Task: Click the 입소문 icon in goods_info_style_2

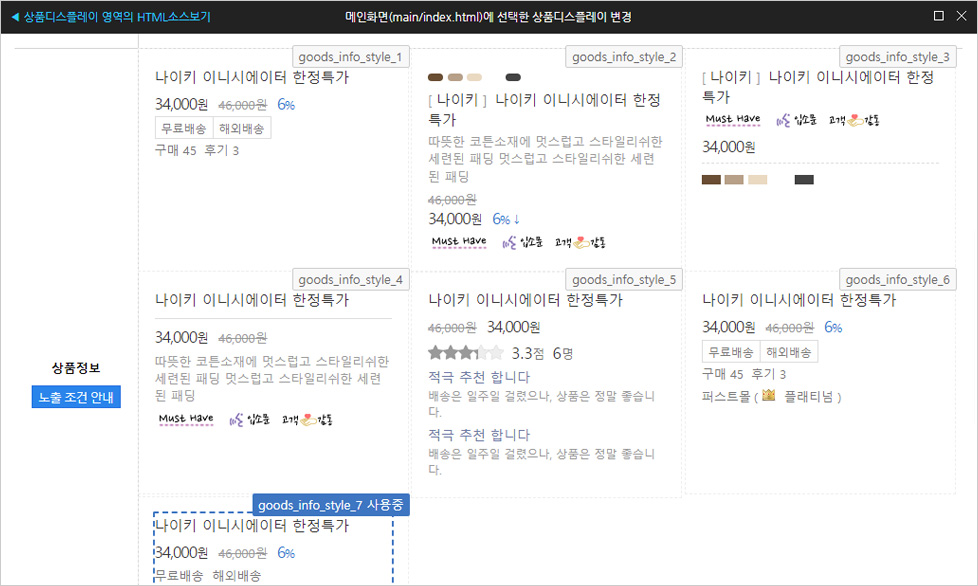Action: click(523, 242)
